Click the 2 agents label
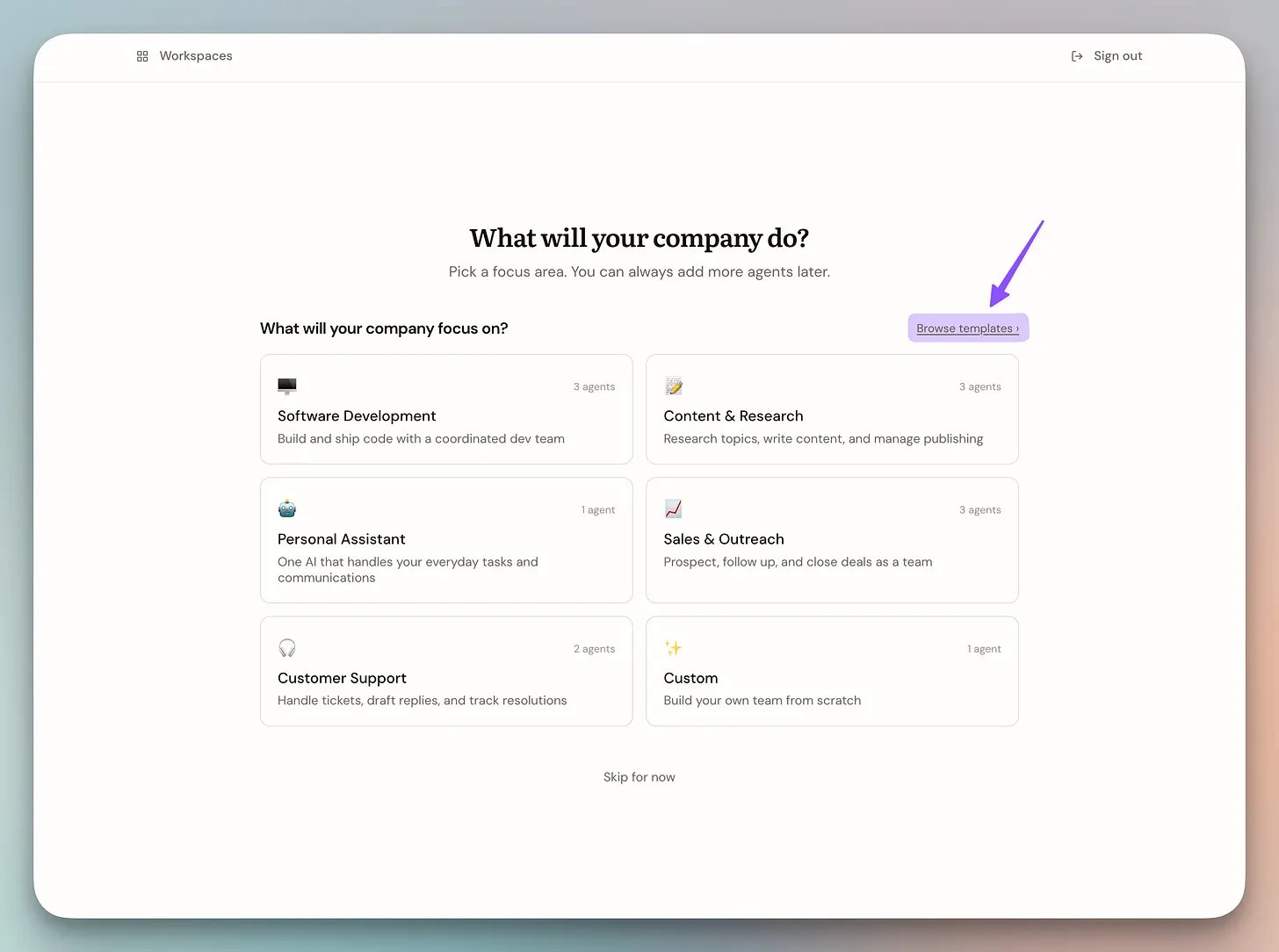The width and height of the screenshot is (1279, 952). point(595,649)
